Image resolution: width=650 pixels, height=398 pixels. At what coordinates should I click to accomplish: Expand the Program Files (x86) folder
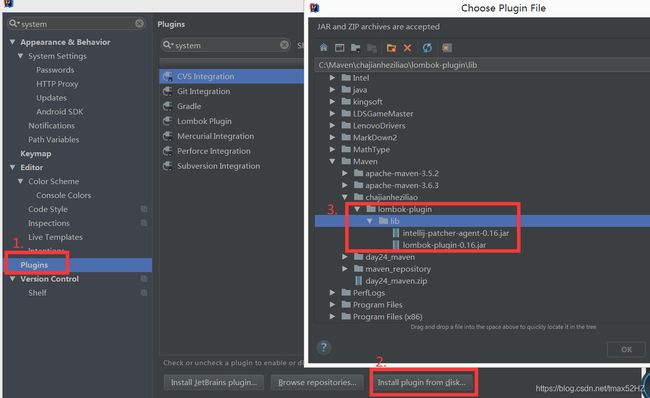pyautogui.click(x=332, y=316)
